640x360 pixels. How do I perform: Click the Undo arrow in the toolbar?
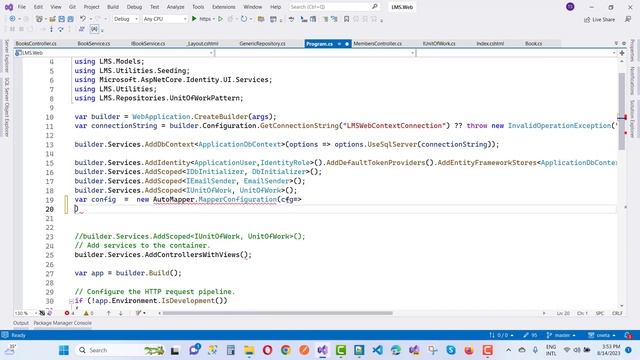coord(83,19)
